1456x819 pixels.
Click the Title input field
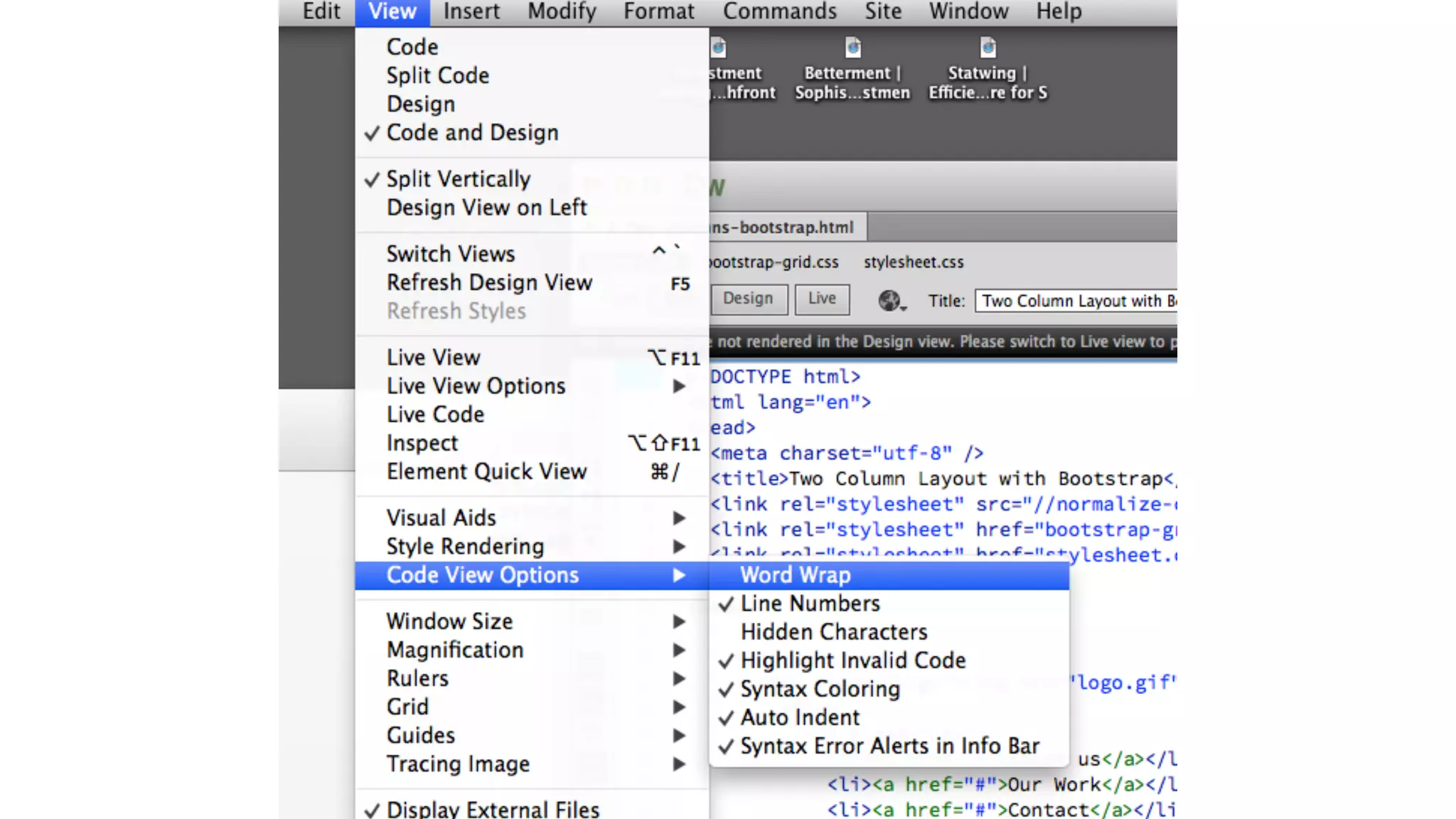coord(1075,301)
